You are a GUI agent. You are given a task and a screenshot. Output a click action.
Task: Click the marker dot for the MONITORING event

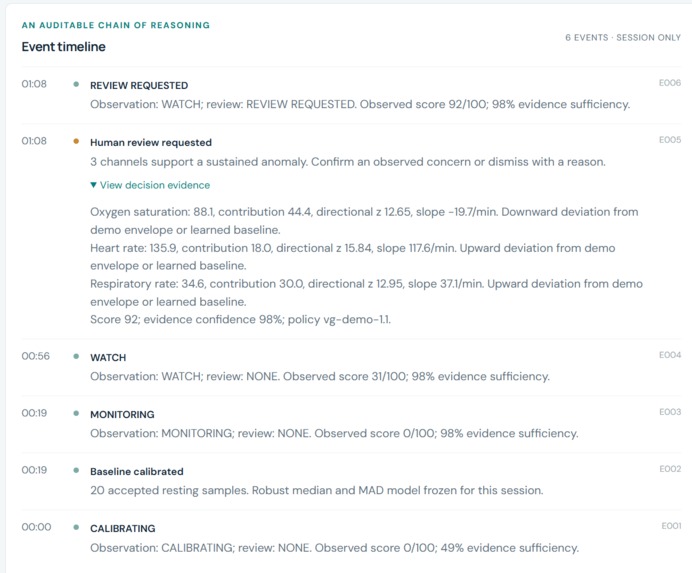pos(76,413)
